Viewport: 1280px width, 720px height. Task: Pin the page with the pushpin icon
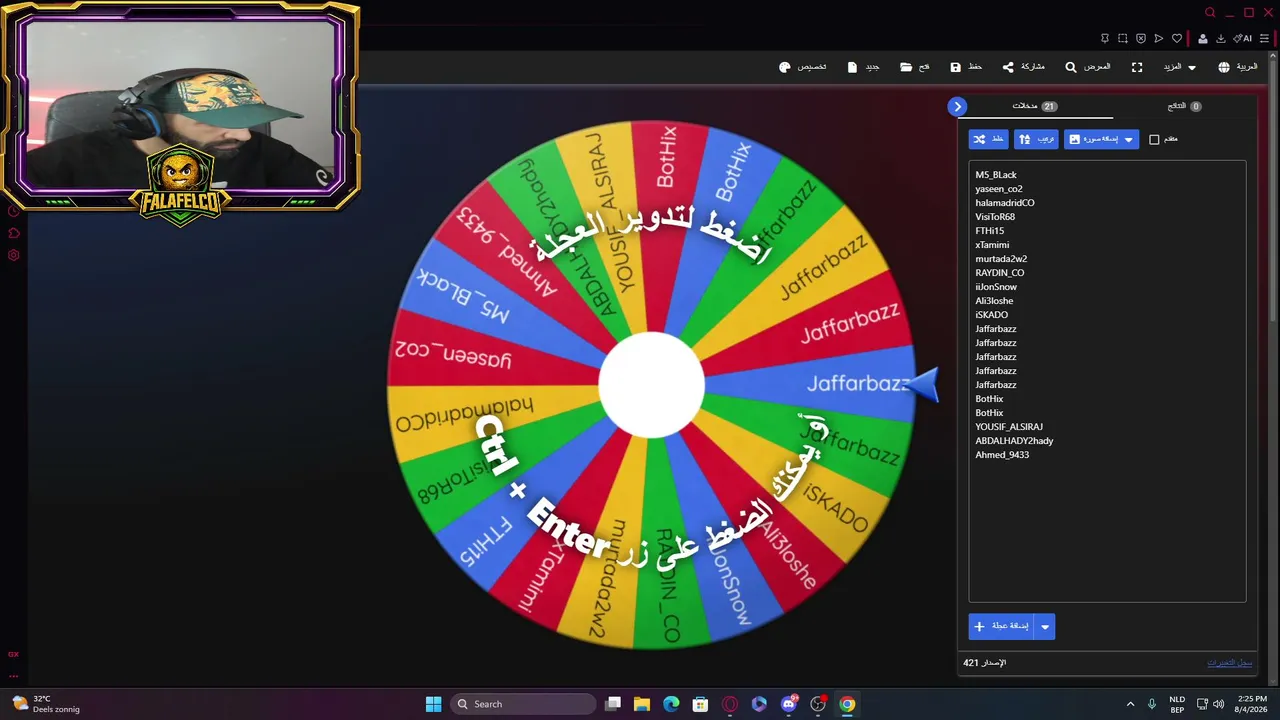(1105, 39)
